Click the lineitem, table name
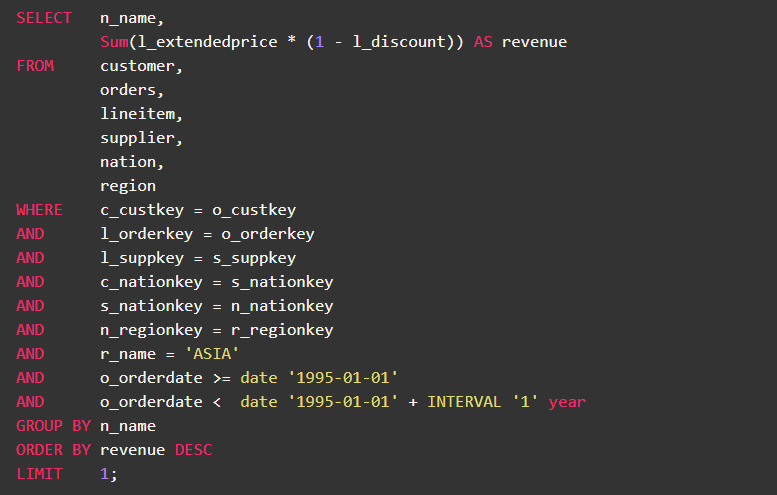 pyautogui.click(x=141, y=114)
